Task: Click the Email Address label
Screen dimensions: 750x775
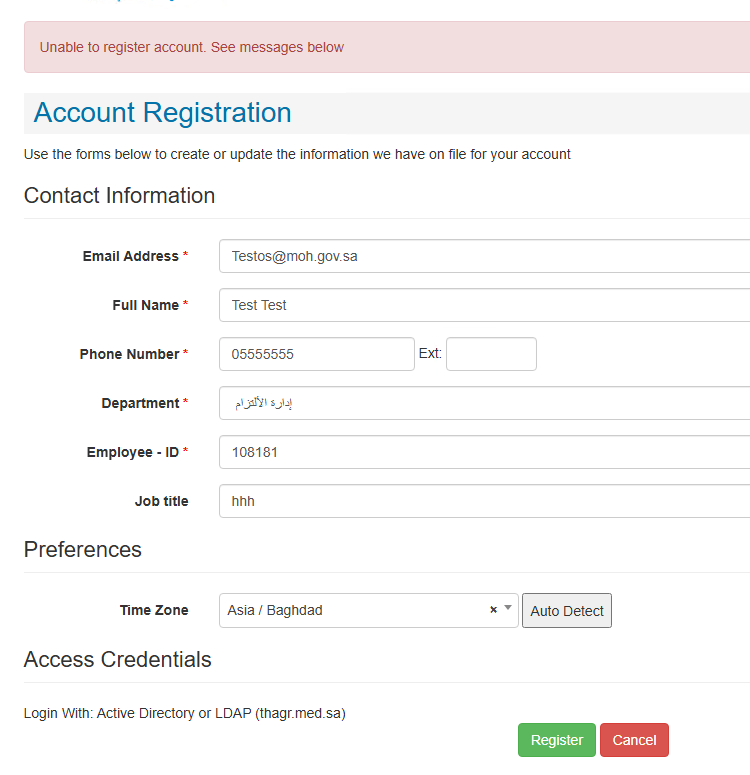Action: [x=131, y=256]
